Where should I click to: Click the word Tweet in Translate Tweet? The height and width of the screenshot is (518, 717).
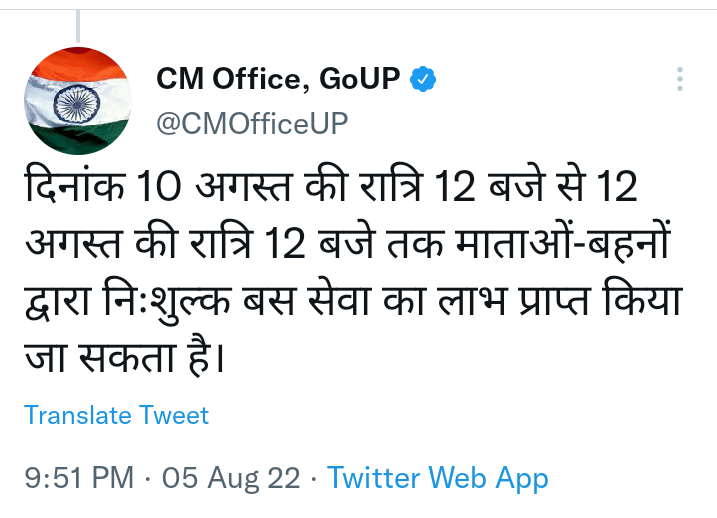173,415
